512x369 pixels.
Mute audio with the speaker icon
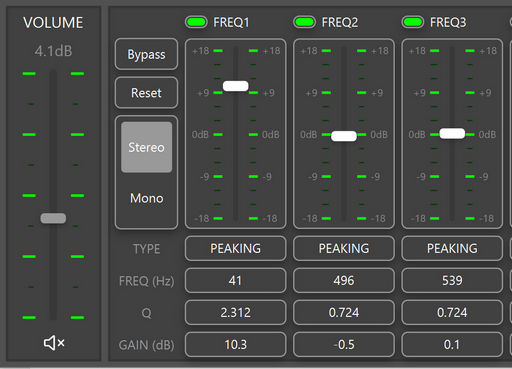pyautogui.click(x=54, y=343)
